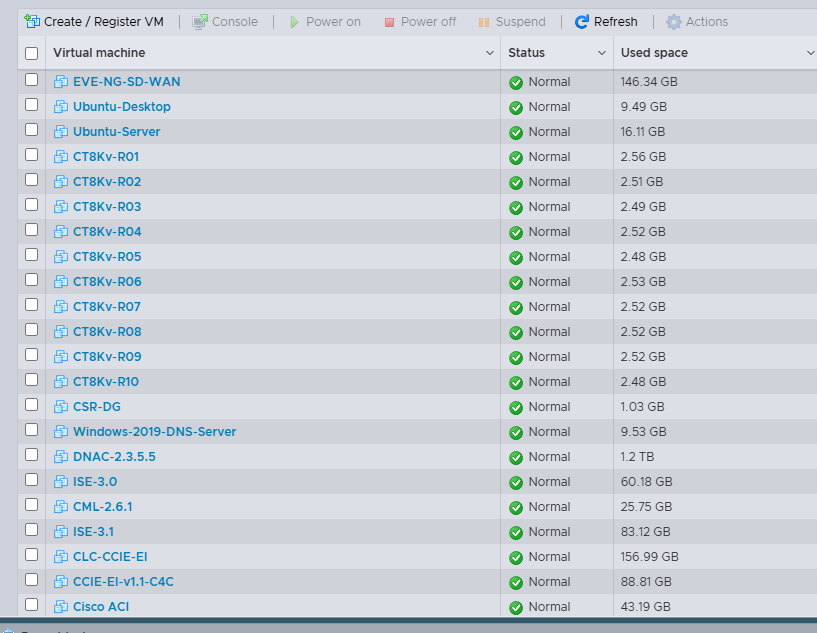Viewport: 817px width, 633px height.
Task: Open the Ubuntu-Server VM link
Action: [116, 132]
